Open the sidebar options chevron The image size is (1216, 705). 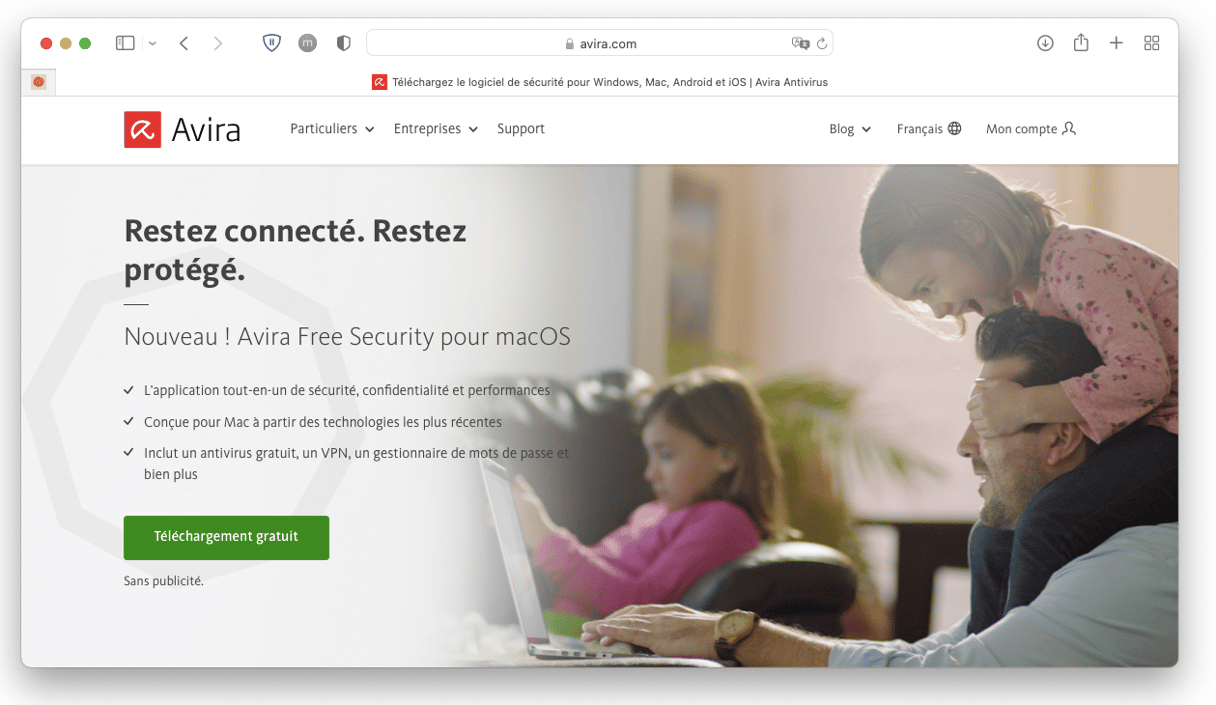pyautogui.click(x=152, y=44)
